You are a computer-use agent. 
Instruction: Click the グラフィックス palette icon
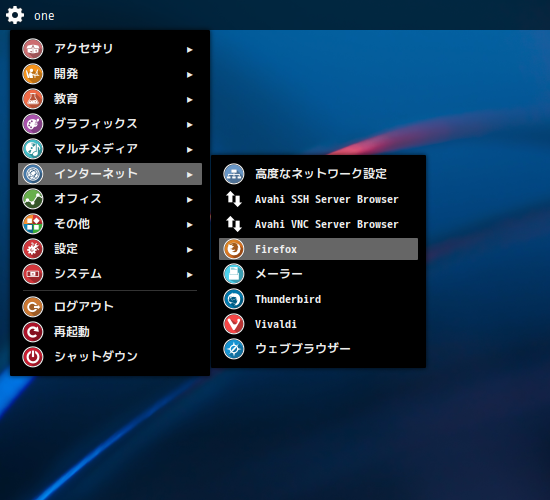click(x=33, y=124)
